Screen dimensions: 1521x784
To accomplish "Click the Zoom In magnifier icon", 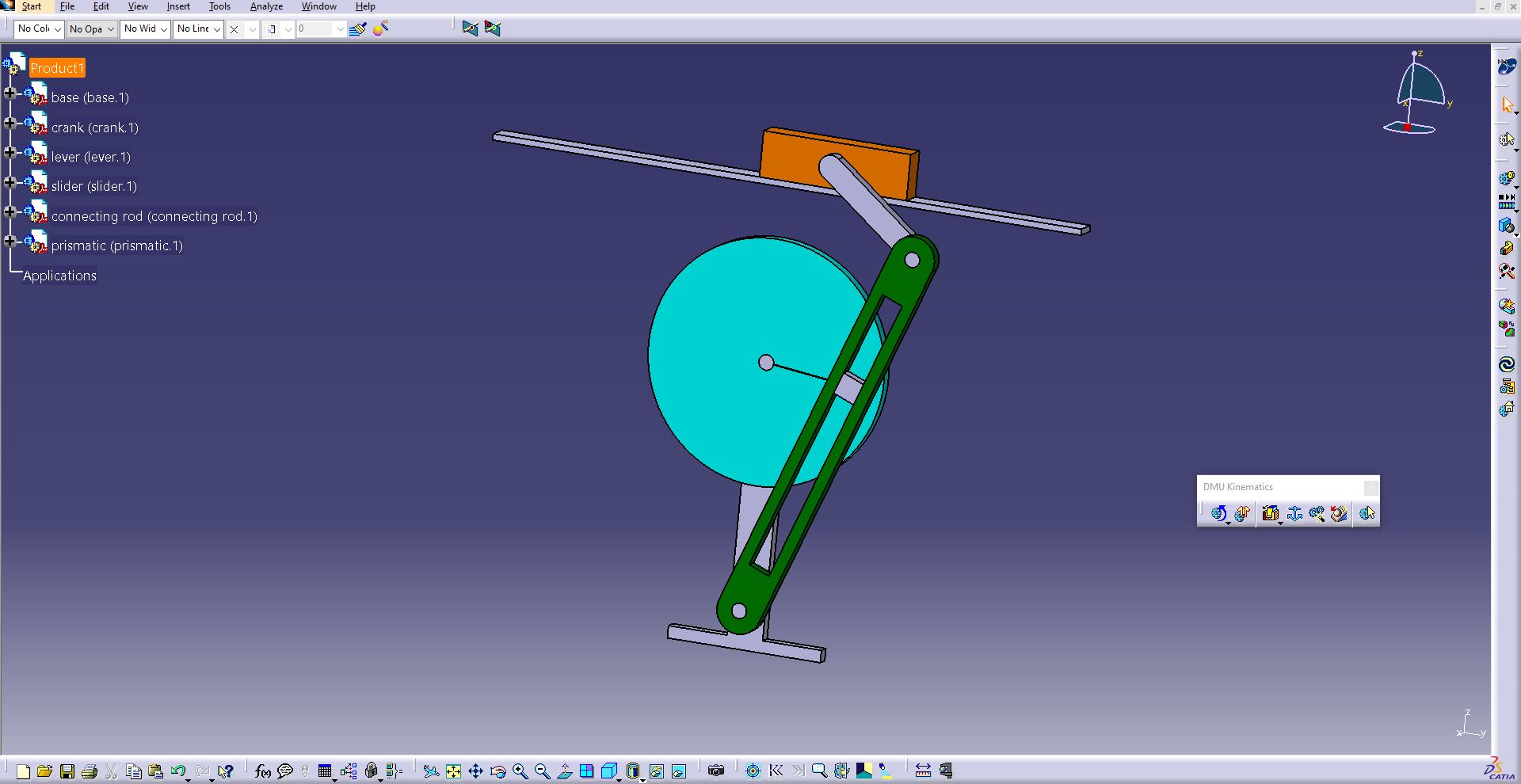I will [x=520, y=771].
